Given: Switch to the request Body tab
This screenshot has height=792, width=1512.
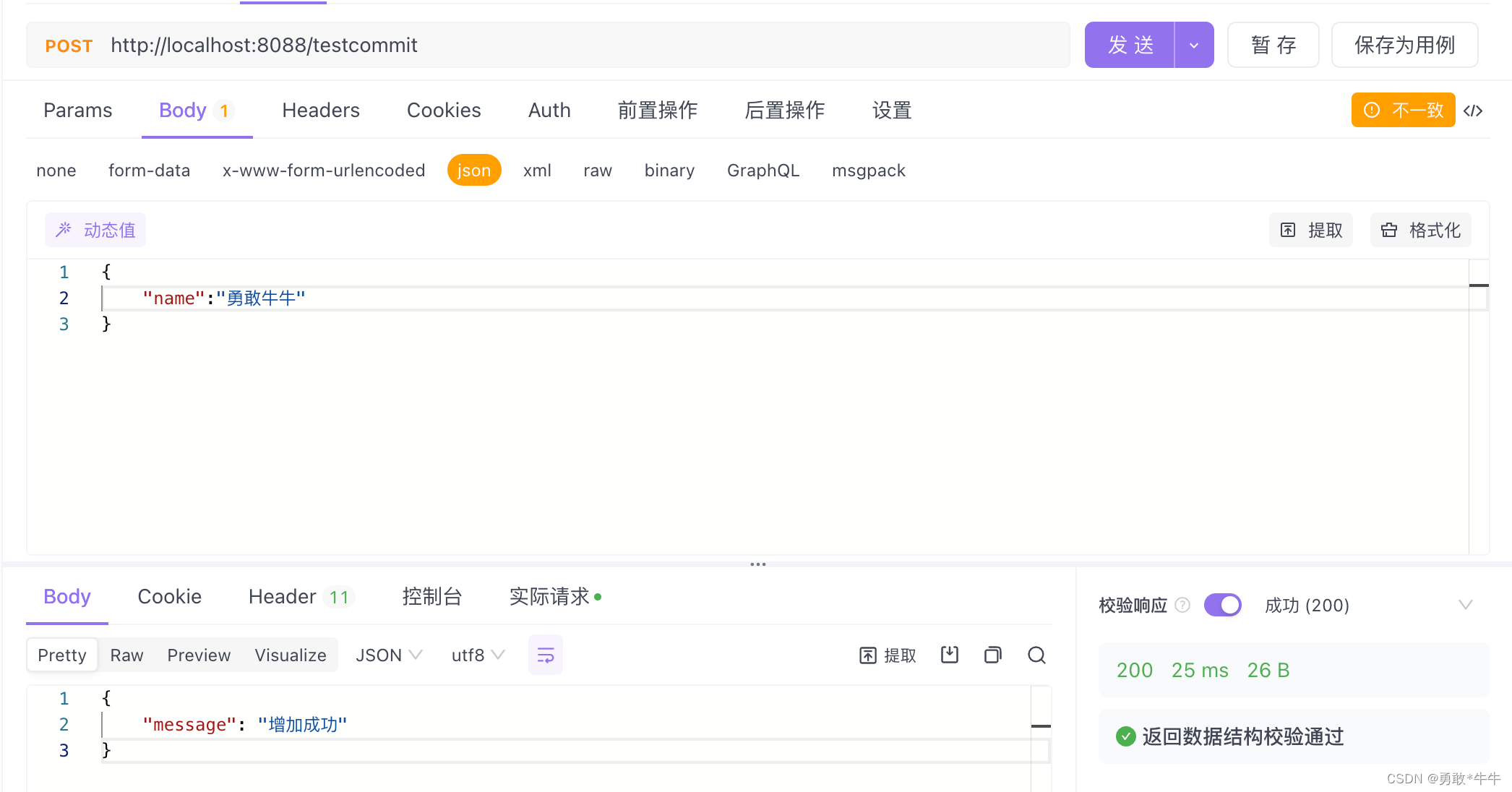Looking at the screenshot, I should pyautogui.click(x=197, y=111).
